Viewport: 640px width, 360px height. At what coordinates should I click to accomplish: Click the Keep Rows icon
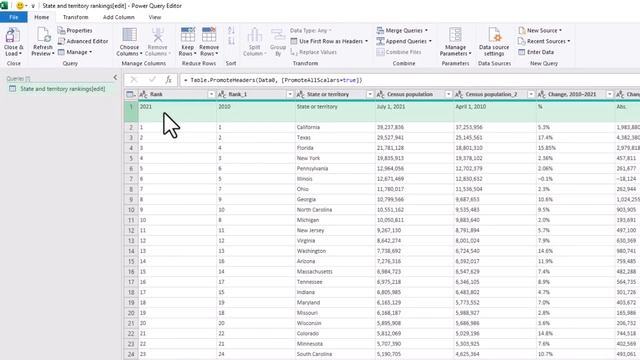(x=188, y=35)
